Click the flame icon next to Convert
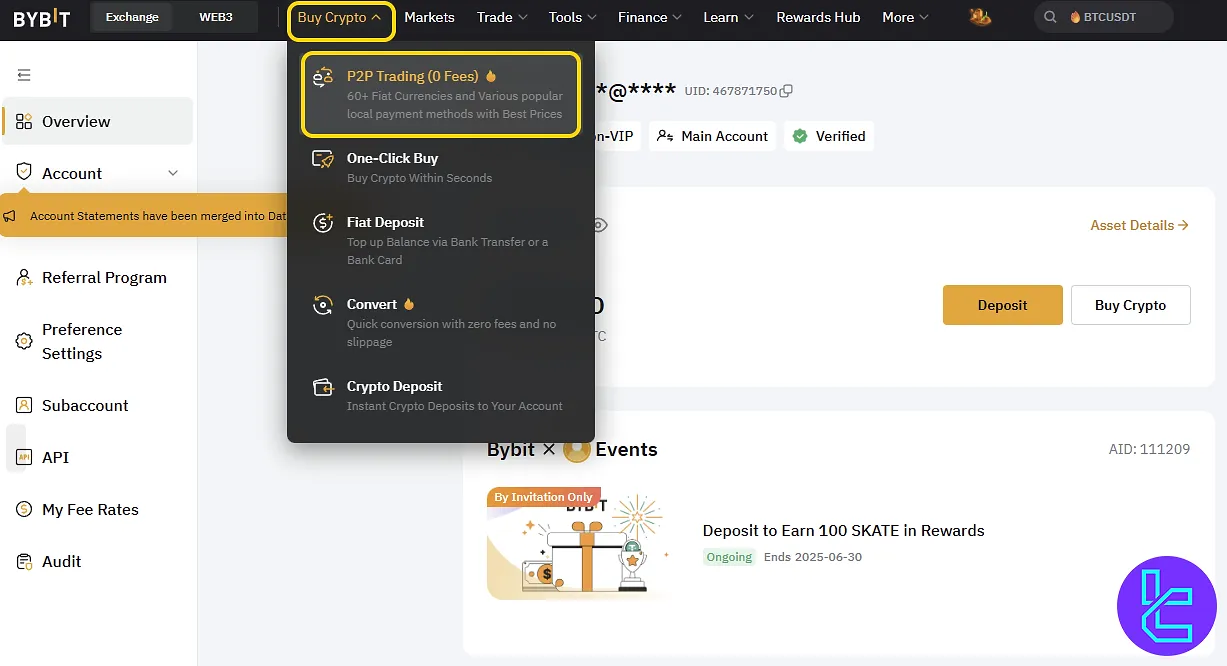 click(408, 304)
